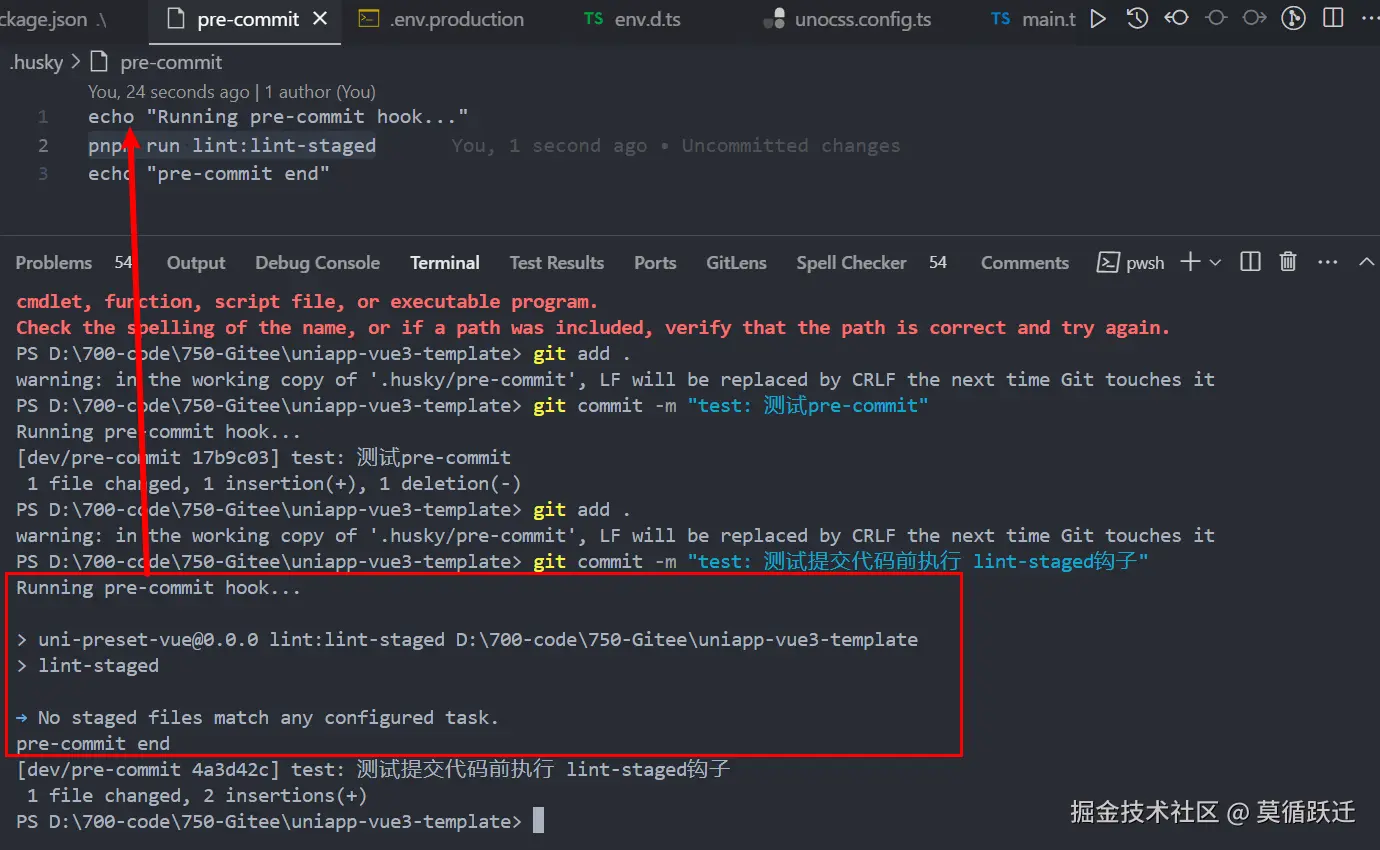Open the Spell Checker panel tab
The width and height of the screenshot is (1380, 850).
click(851, 263)
